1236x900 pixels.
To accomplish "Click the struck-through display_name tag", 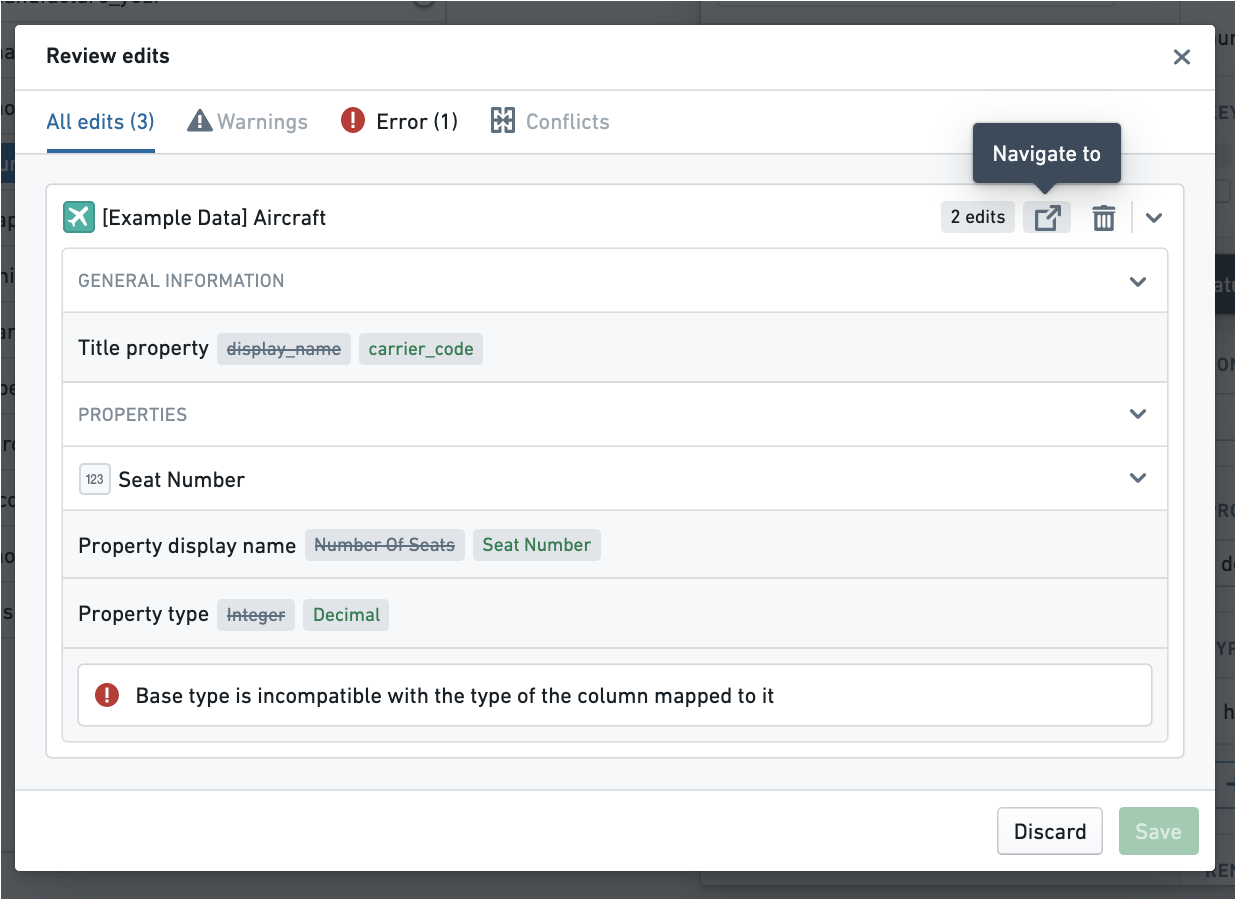I will pos(284,348).
